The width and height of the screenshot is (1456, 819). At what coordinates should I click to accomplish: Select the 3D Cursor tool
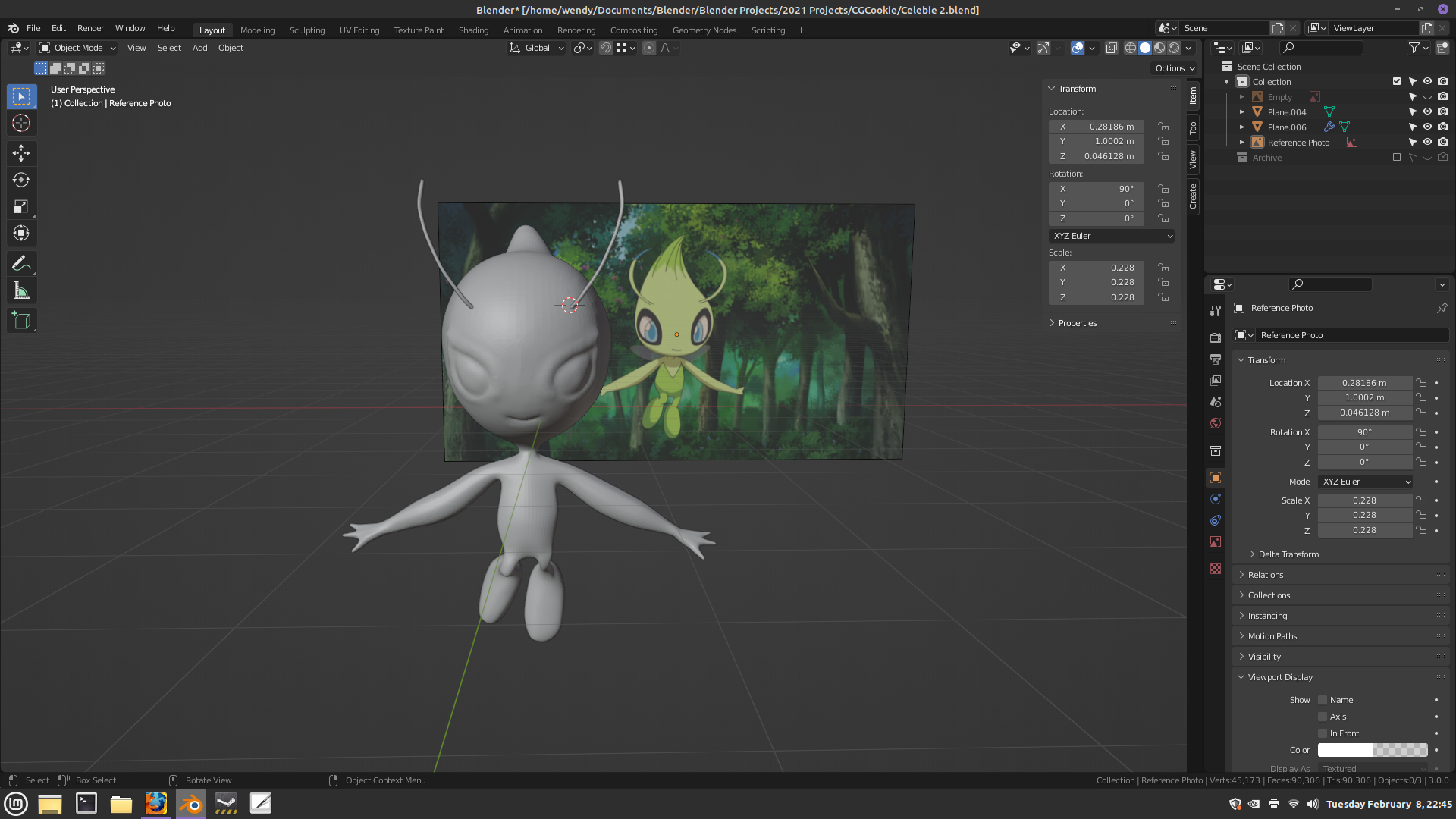pyautogui.click(x=21, y=124)
